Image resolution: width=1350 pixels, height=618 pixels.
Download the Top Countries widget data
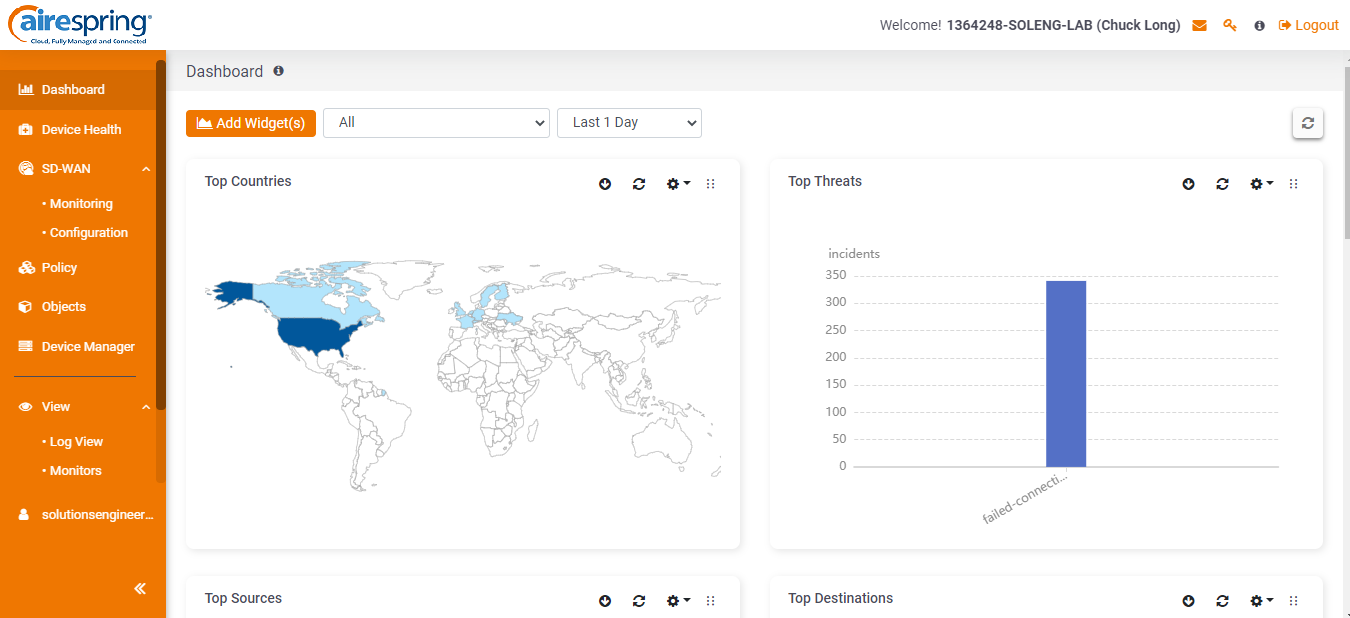[x=605, y=184]
